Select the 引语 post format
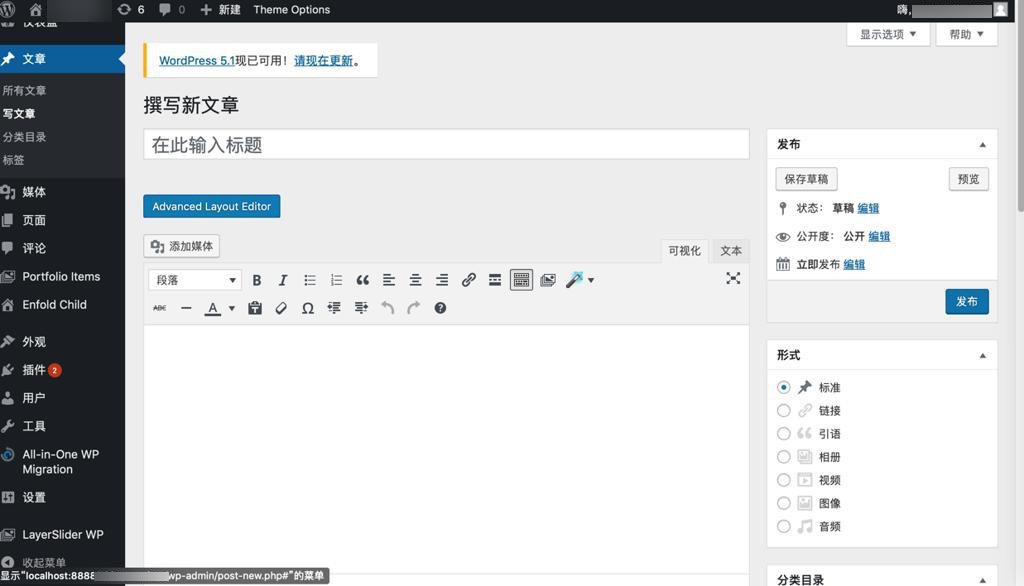 click(x=784, y=434)
